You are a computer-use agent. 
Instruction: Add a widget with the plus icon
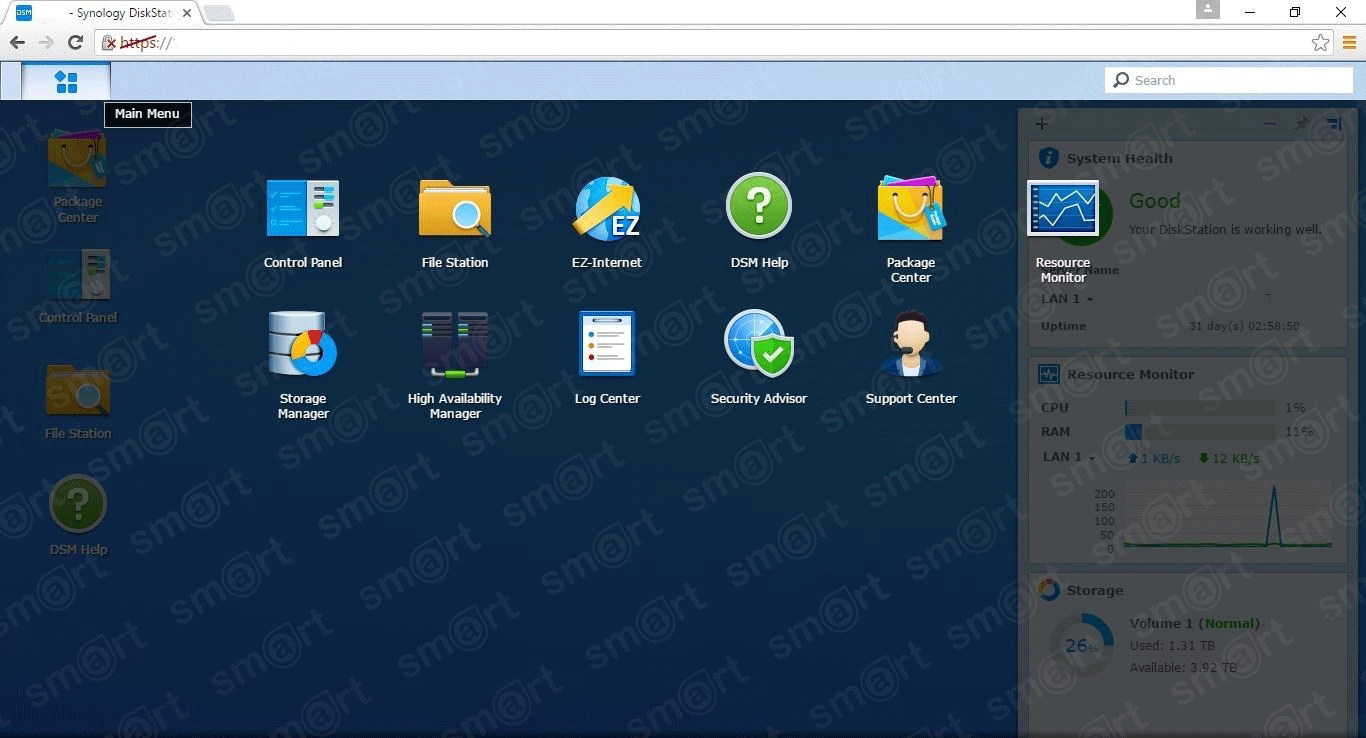pyautogui.click(x=1041, y=124)
